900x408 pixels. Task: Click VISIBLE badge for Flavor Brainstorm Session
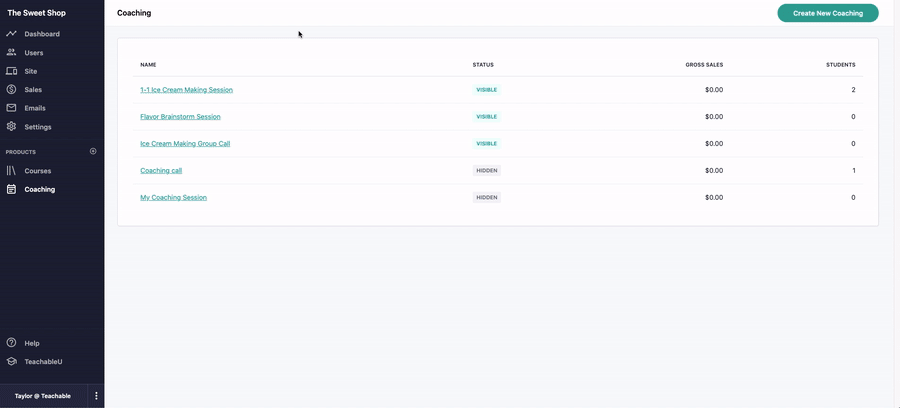pos(487,116)
